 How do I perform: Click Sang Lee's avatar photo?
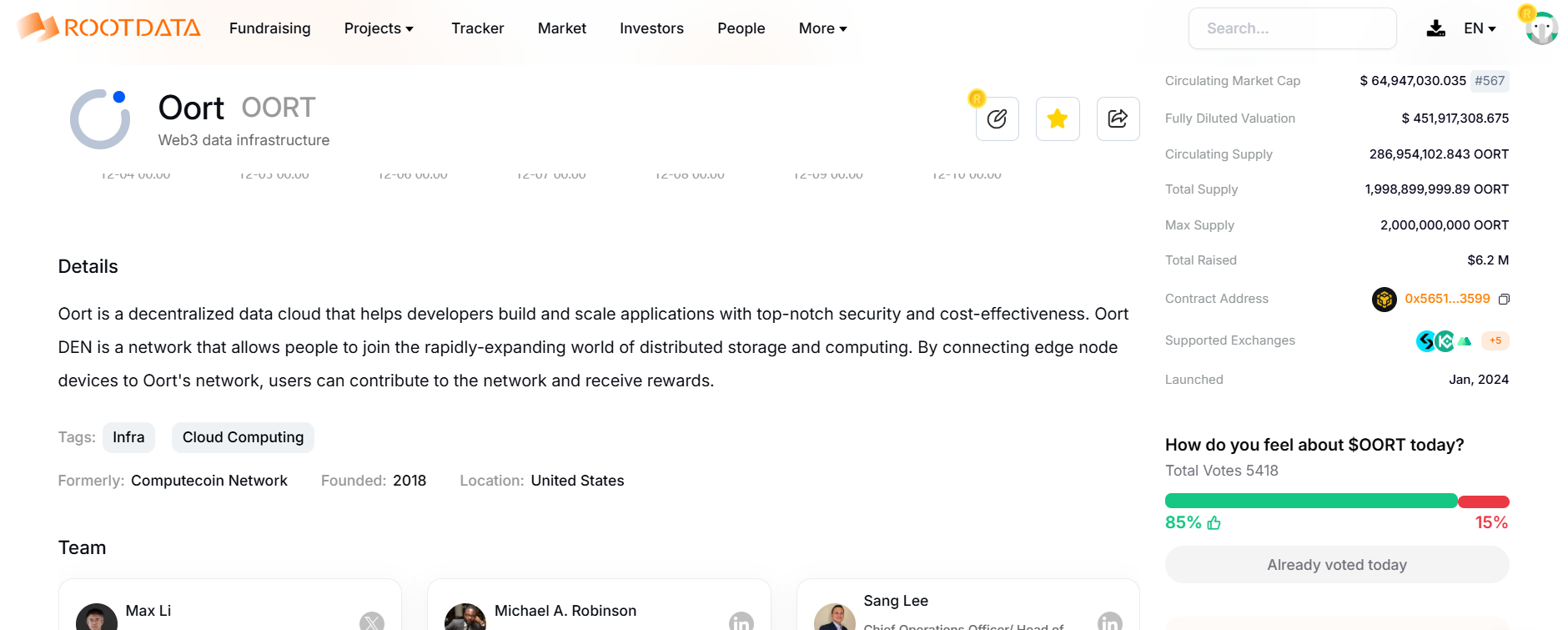[x=835, y=617]
